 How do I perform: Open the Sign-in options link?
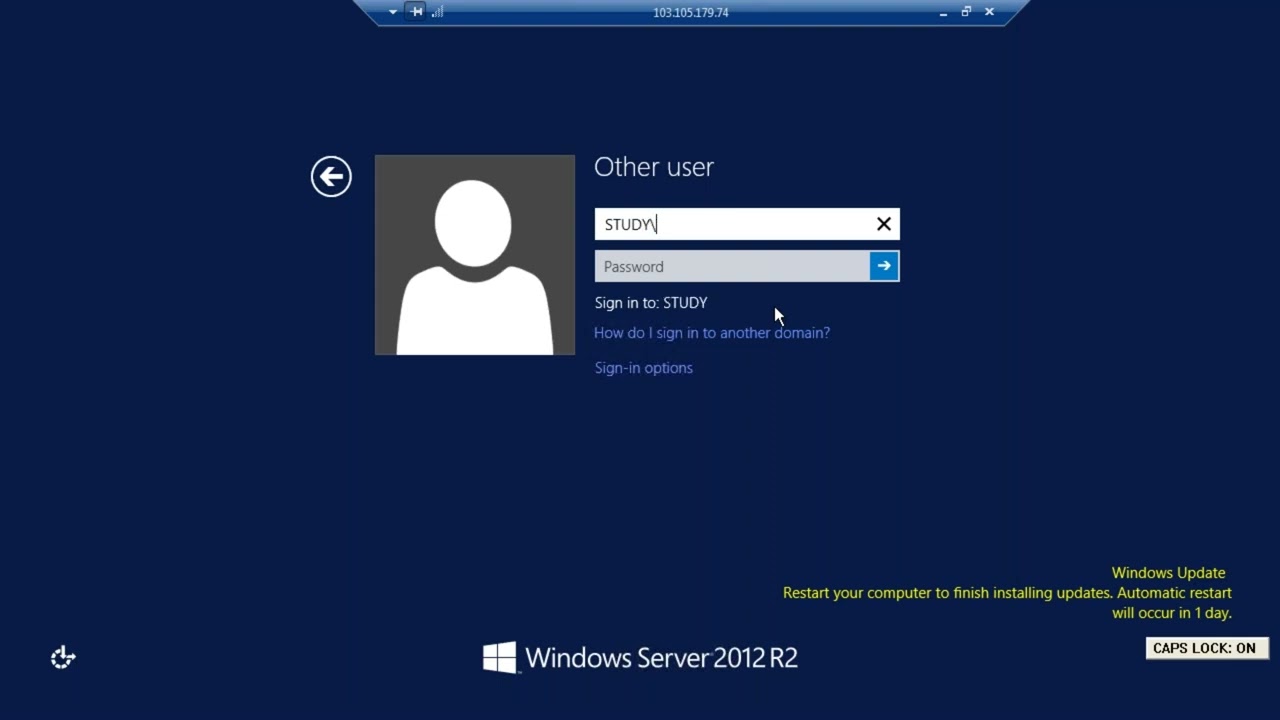click(x=644, y=368)
